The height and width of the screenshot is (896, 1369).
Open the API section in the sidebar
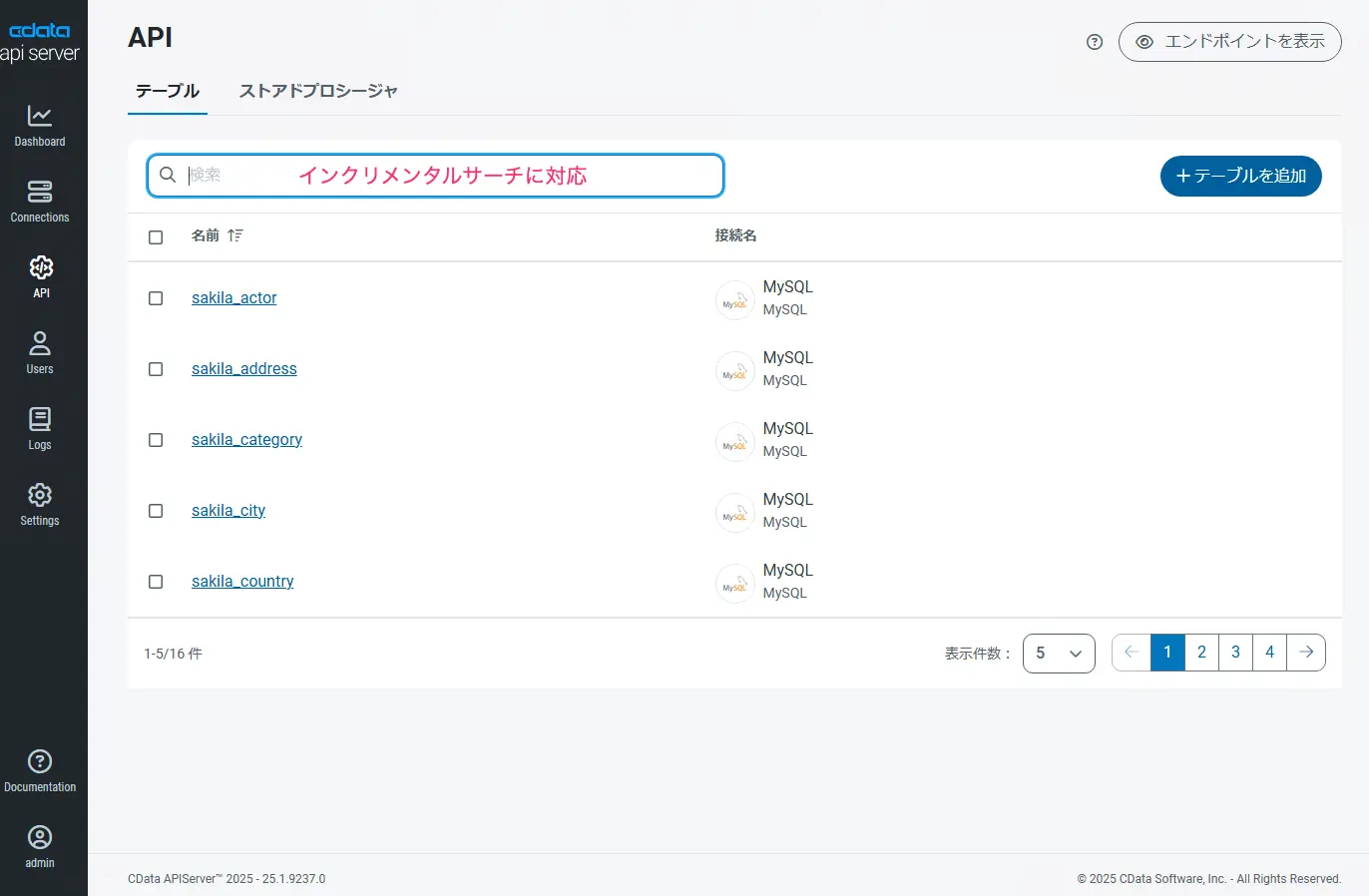(40, 276)
